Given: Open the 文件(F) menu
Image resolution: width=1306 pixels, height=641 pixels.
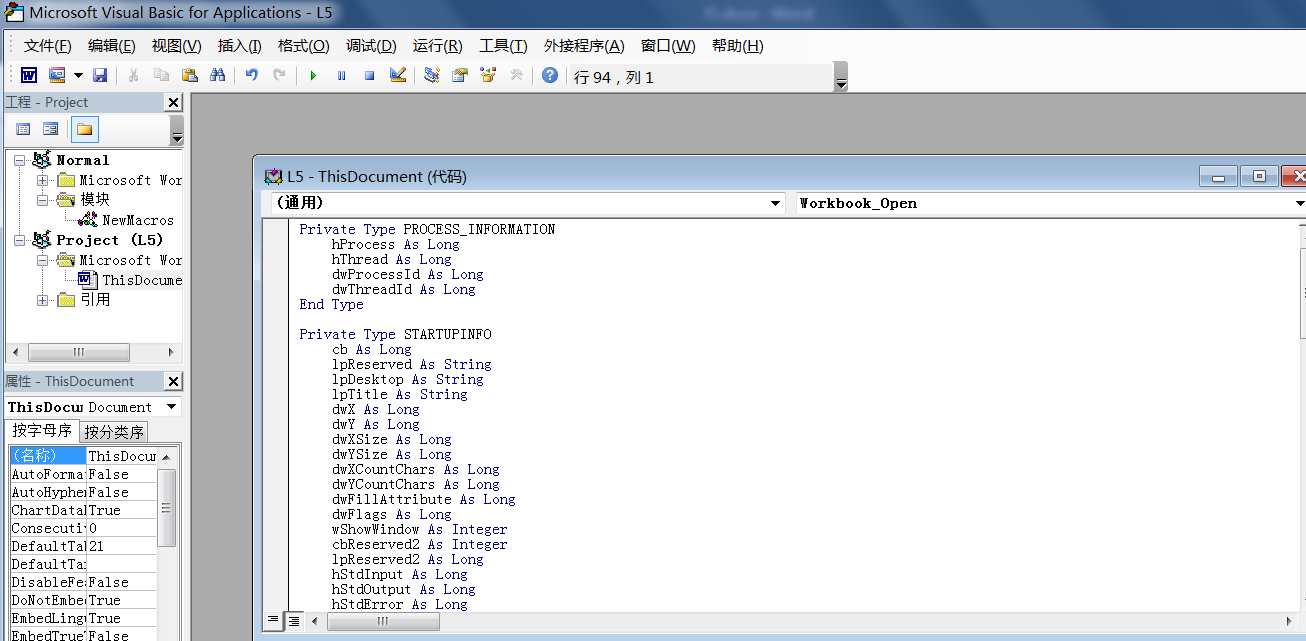Looking at the screenshot, I should coord(48,46).
